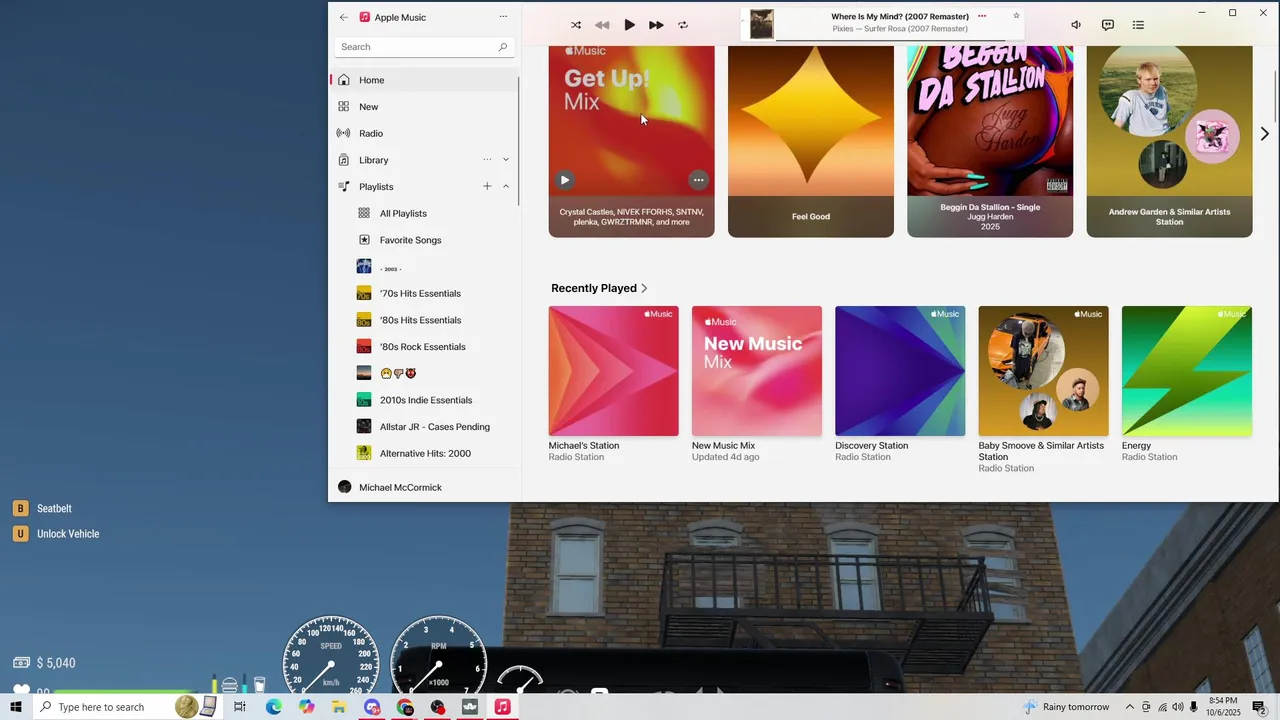Image resolution: width=1280 pixels, height=720 pixels.
Task: Click the now playing album artwork
Action: pyautogui.click(x=762, y=24)
